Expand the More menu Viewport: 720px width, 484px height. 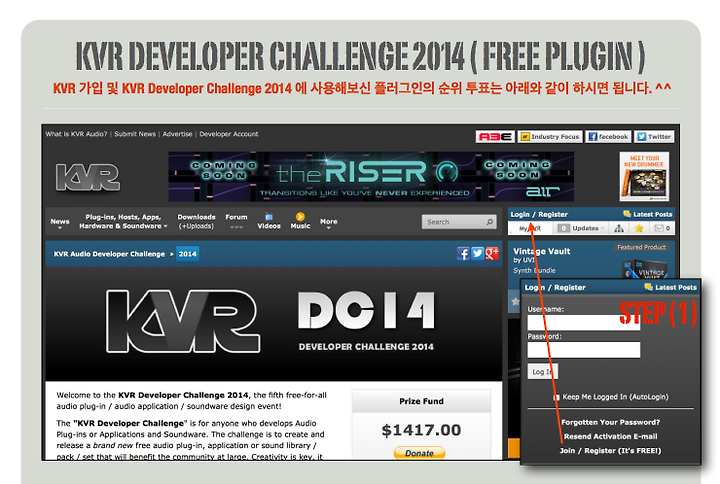[328, 223]
